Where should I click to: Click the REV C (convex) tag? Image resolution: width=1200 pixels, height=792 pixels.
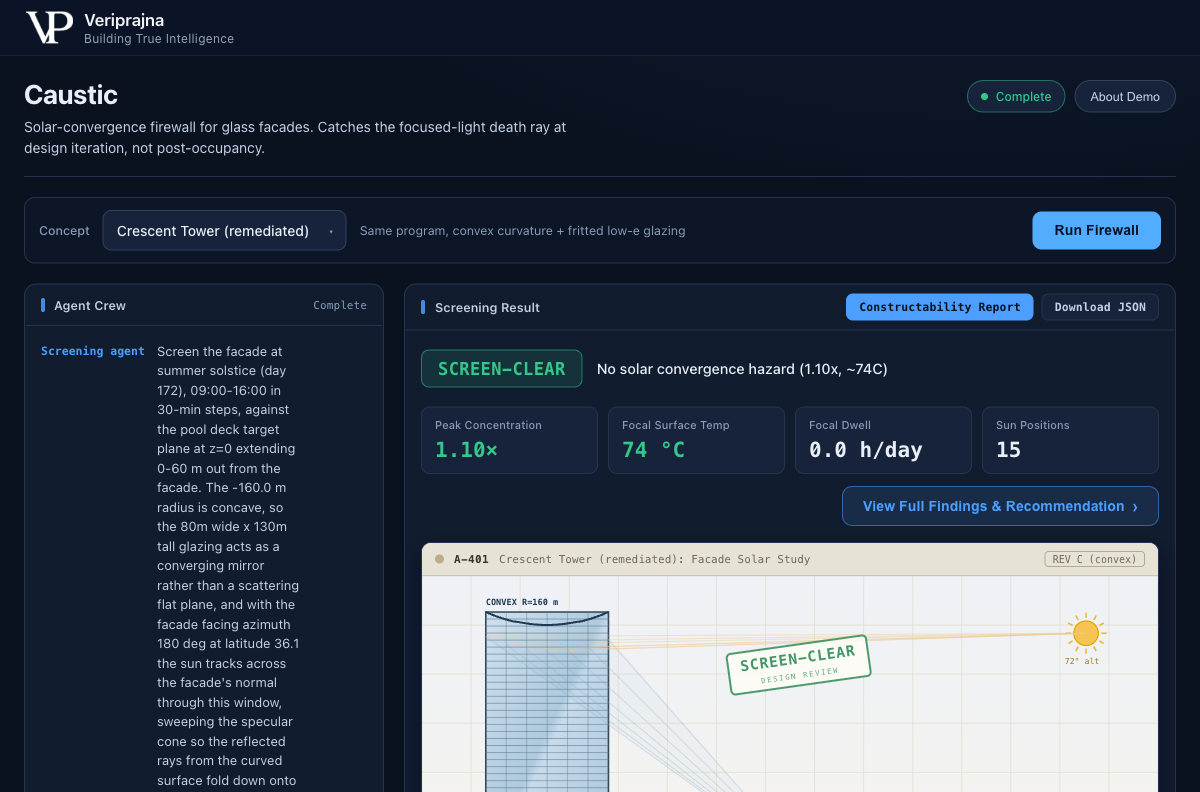coord(1095,559)
